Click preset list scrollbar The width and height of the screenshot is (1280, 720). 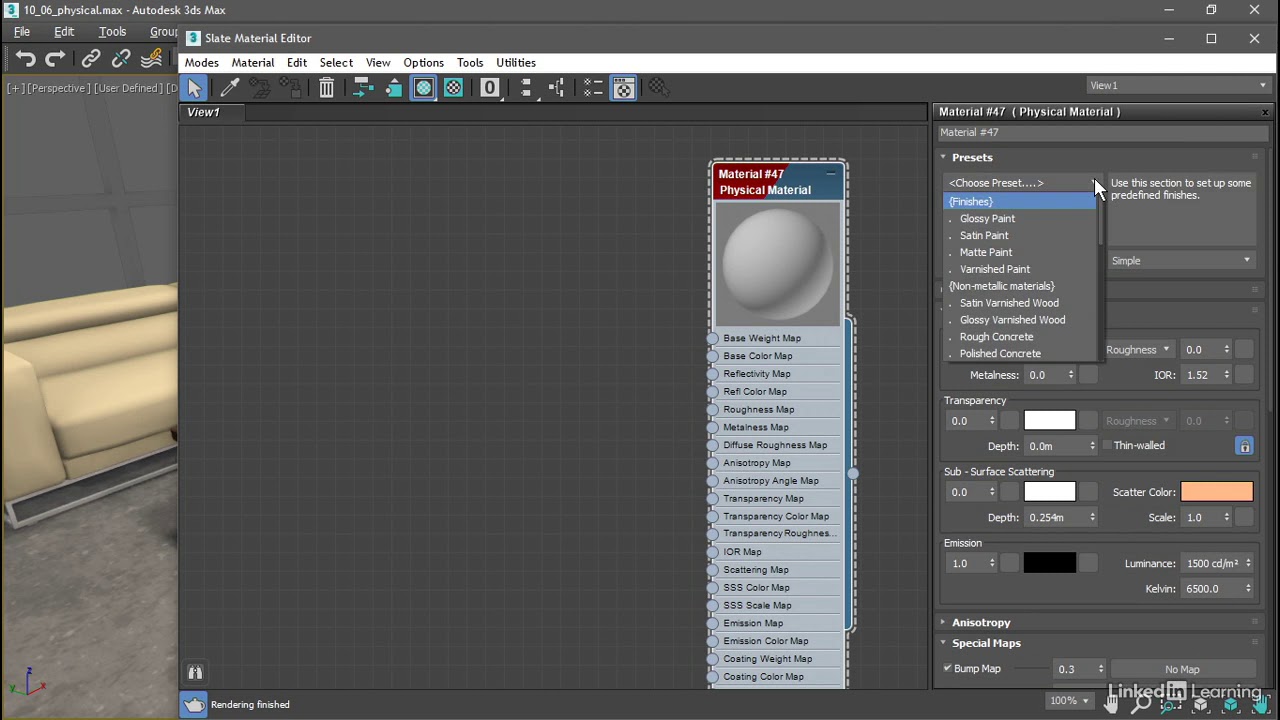(1101, 278)
